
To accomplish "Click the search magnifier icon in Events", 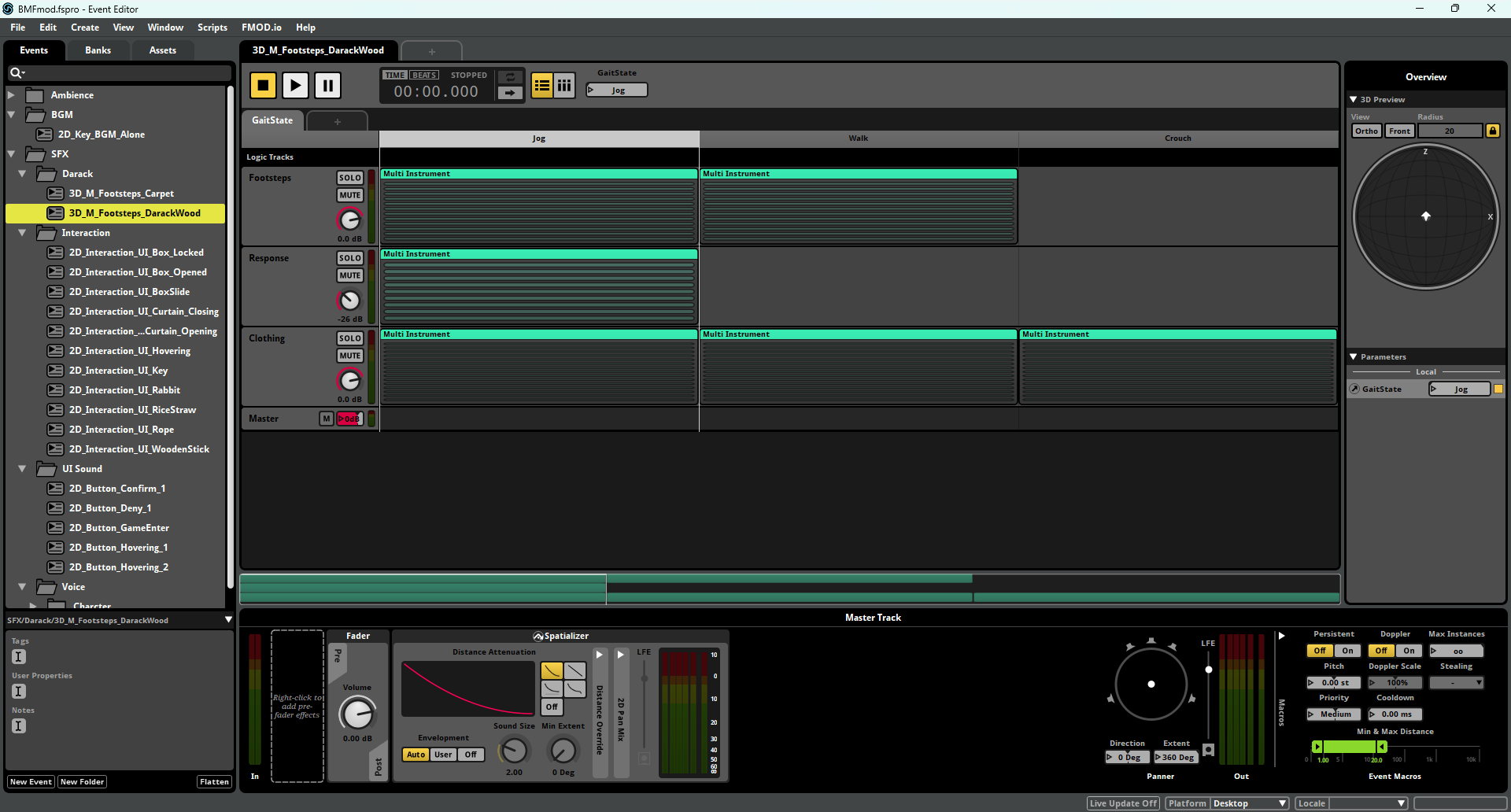I will tap(15, 73).
